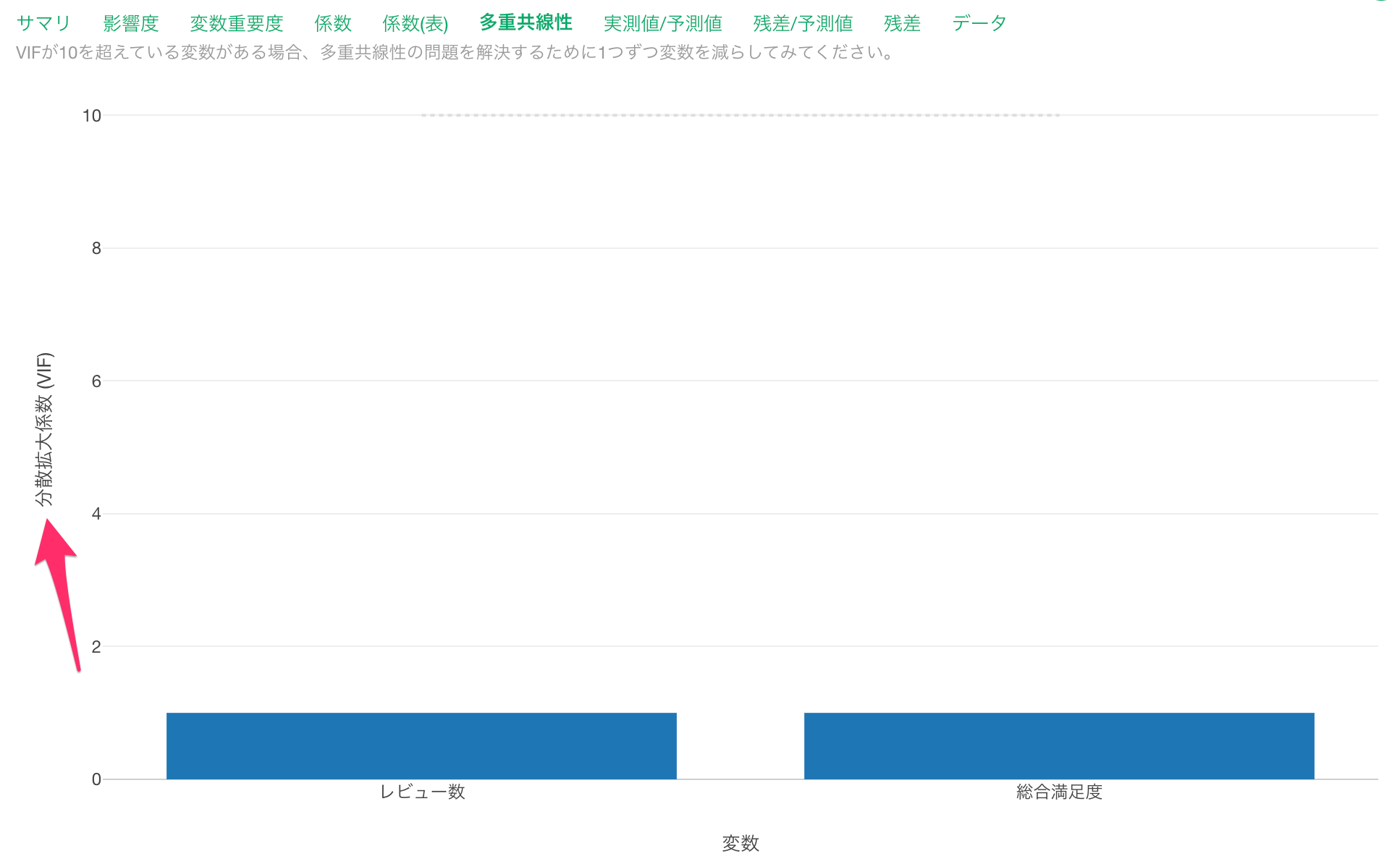Click the 総合満足度 VIF bar

(1059, 746)
